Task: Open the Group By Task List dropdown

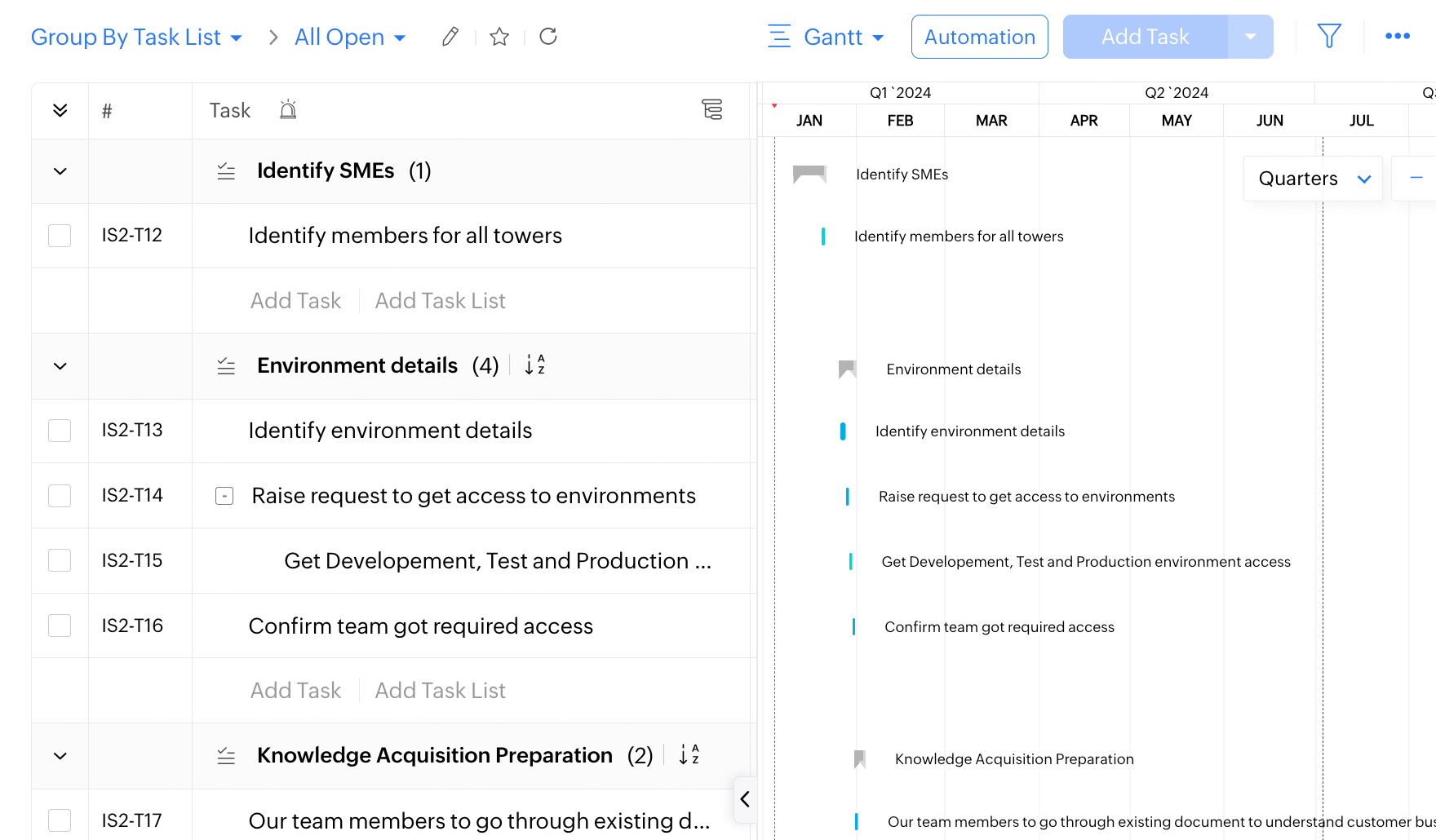Action: pos(136,38)
